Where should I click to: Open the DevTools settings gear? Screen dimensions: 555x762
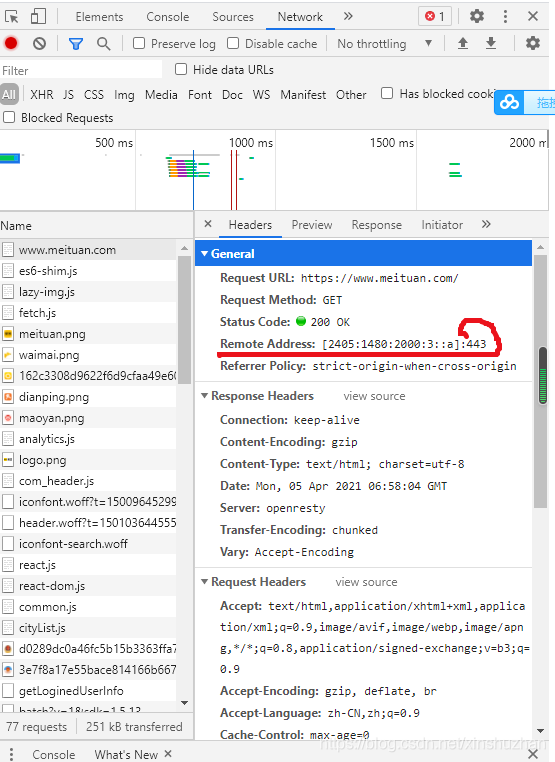coord(477,16)
